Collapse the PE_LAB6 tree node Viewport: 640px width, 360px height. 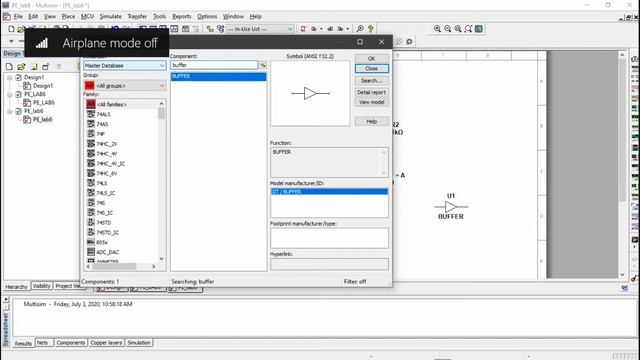10,94
